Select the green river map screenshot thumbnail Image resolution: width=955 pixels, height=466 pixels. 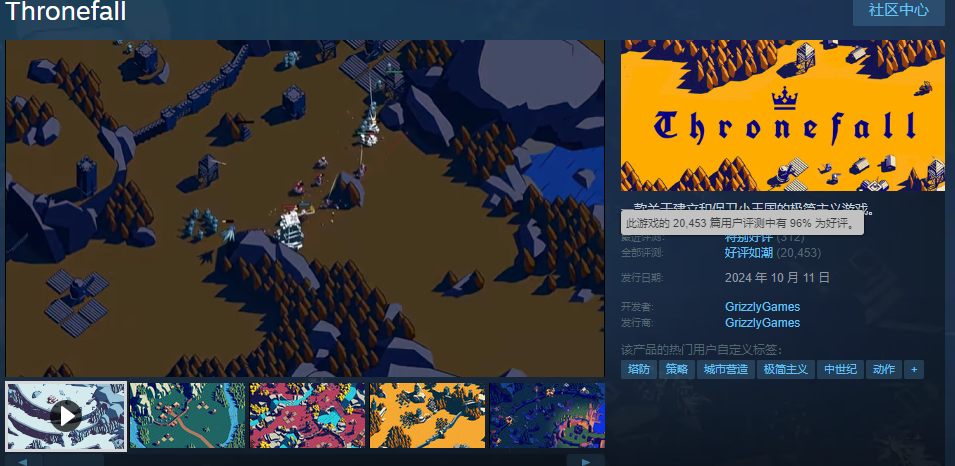[x=187, y=415]
